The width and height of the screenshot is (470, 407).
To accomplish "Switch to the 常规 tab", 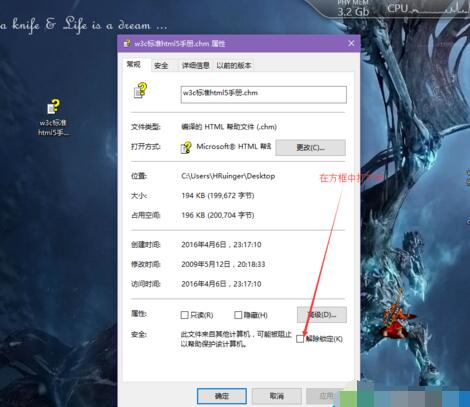I will tap(134, 64).
